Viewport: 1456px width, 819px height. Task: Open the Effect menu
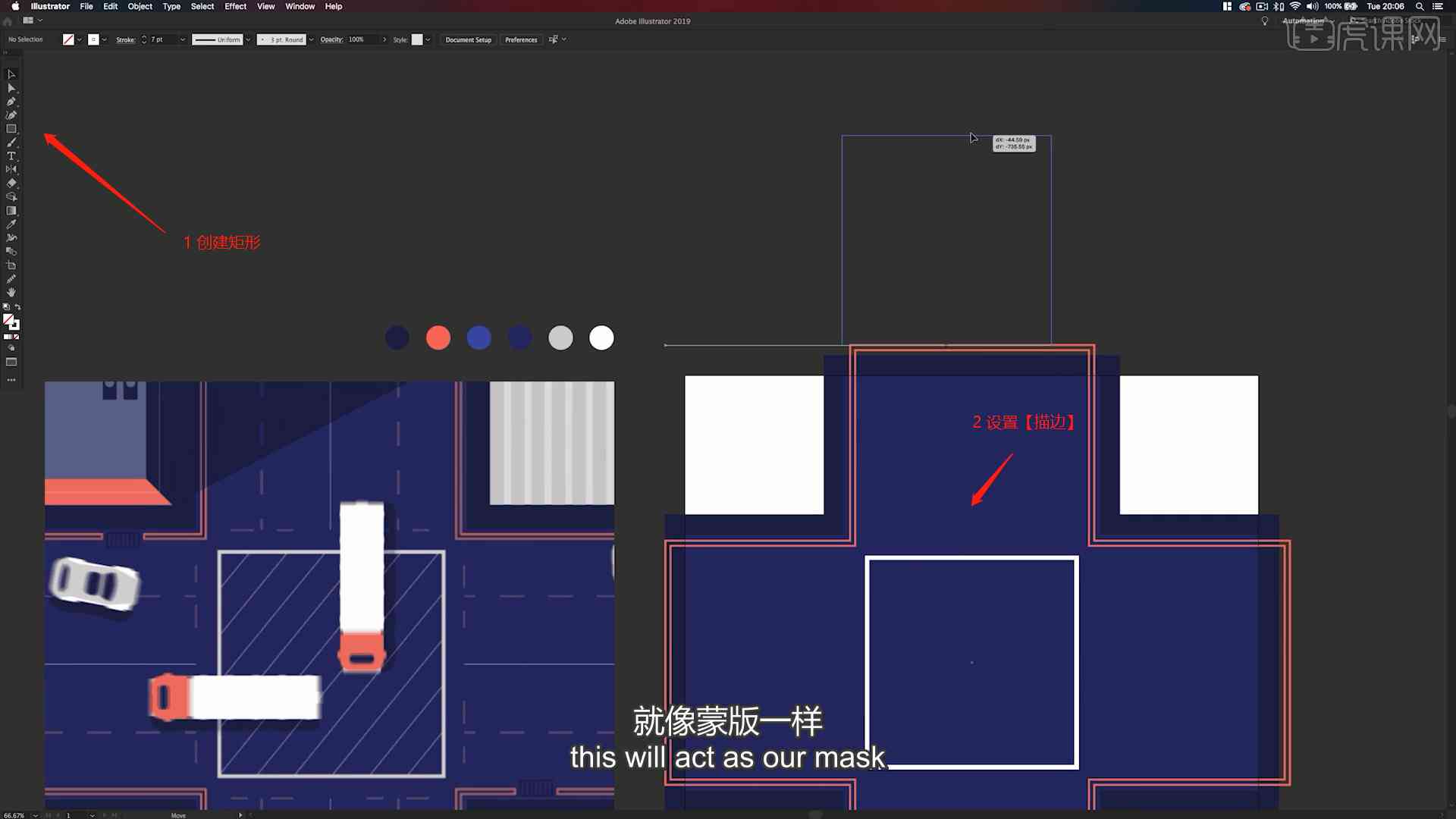click(x=236, y=6)
